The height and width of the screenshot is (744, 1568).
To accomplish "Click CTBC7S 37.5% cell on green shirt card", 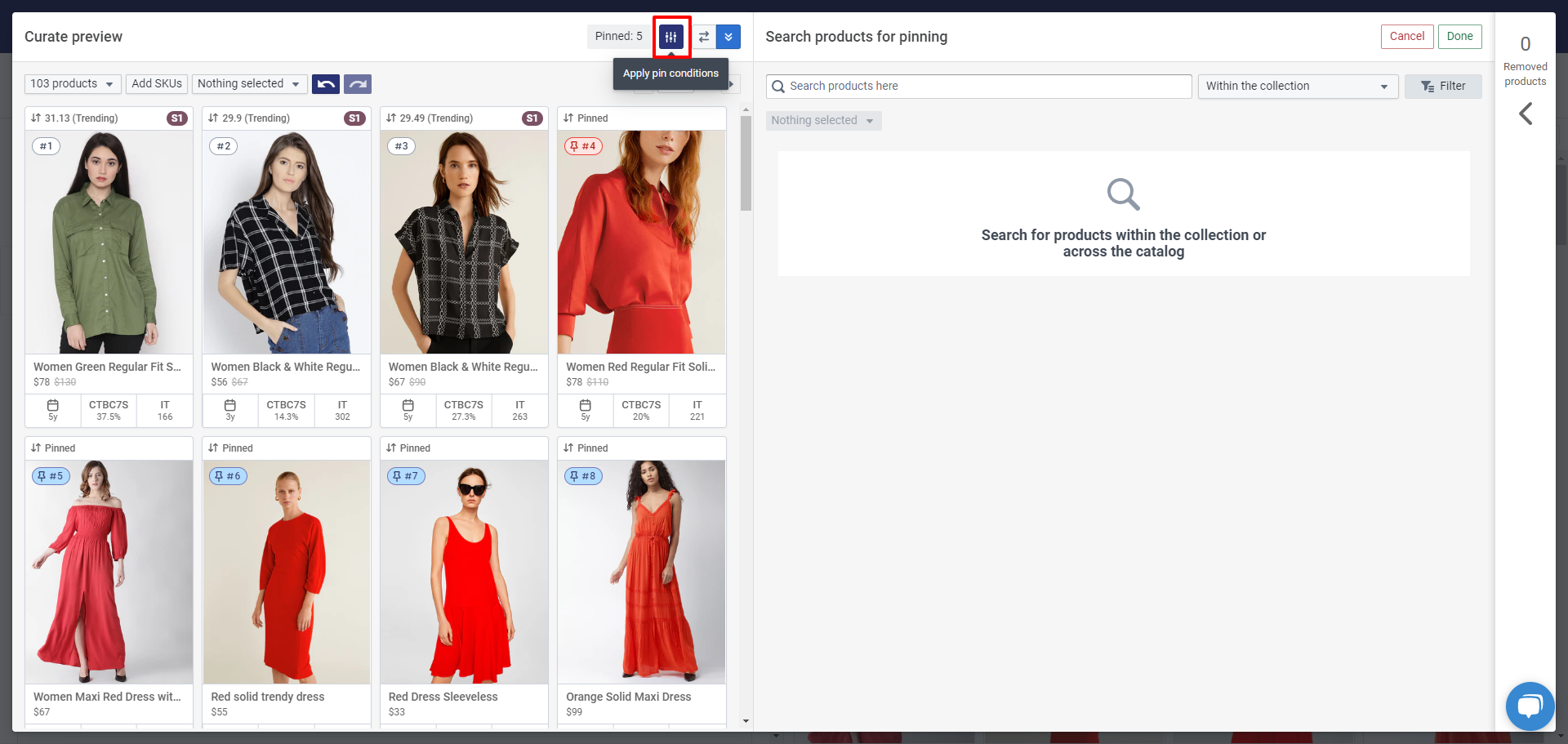I will click(109, 410).
